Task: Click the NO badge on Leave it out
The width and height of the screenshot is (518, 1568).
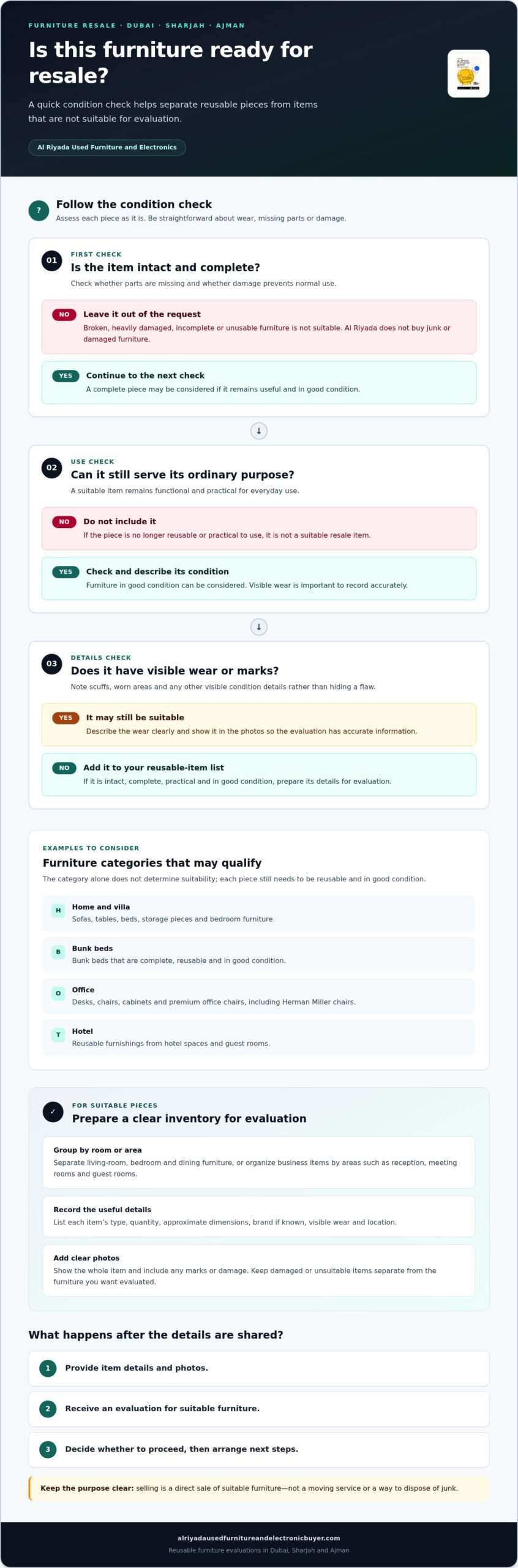Action: (x=64, y=314)
